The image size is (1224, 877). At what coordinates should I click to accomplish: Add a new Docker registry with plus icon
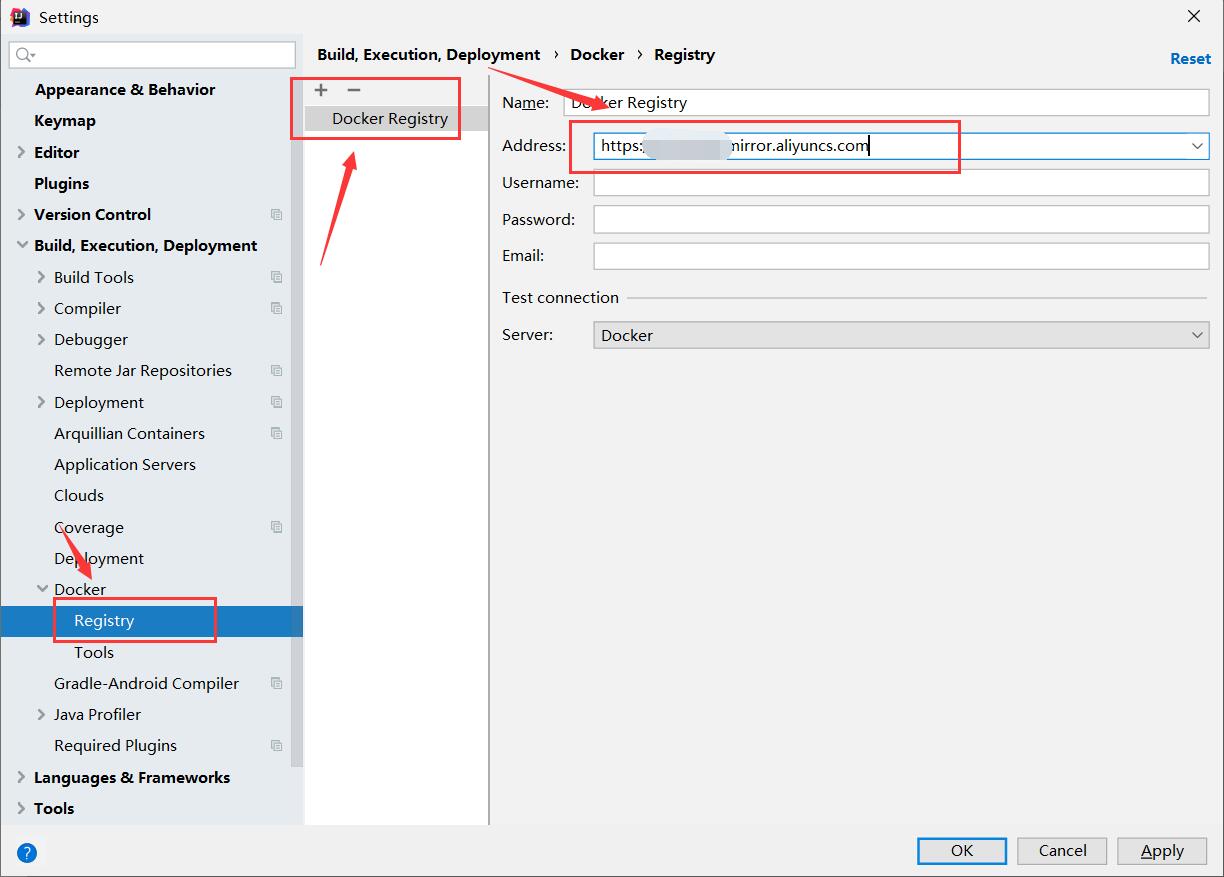321,90
